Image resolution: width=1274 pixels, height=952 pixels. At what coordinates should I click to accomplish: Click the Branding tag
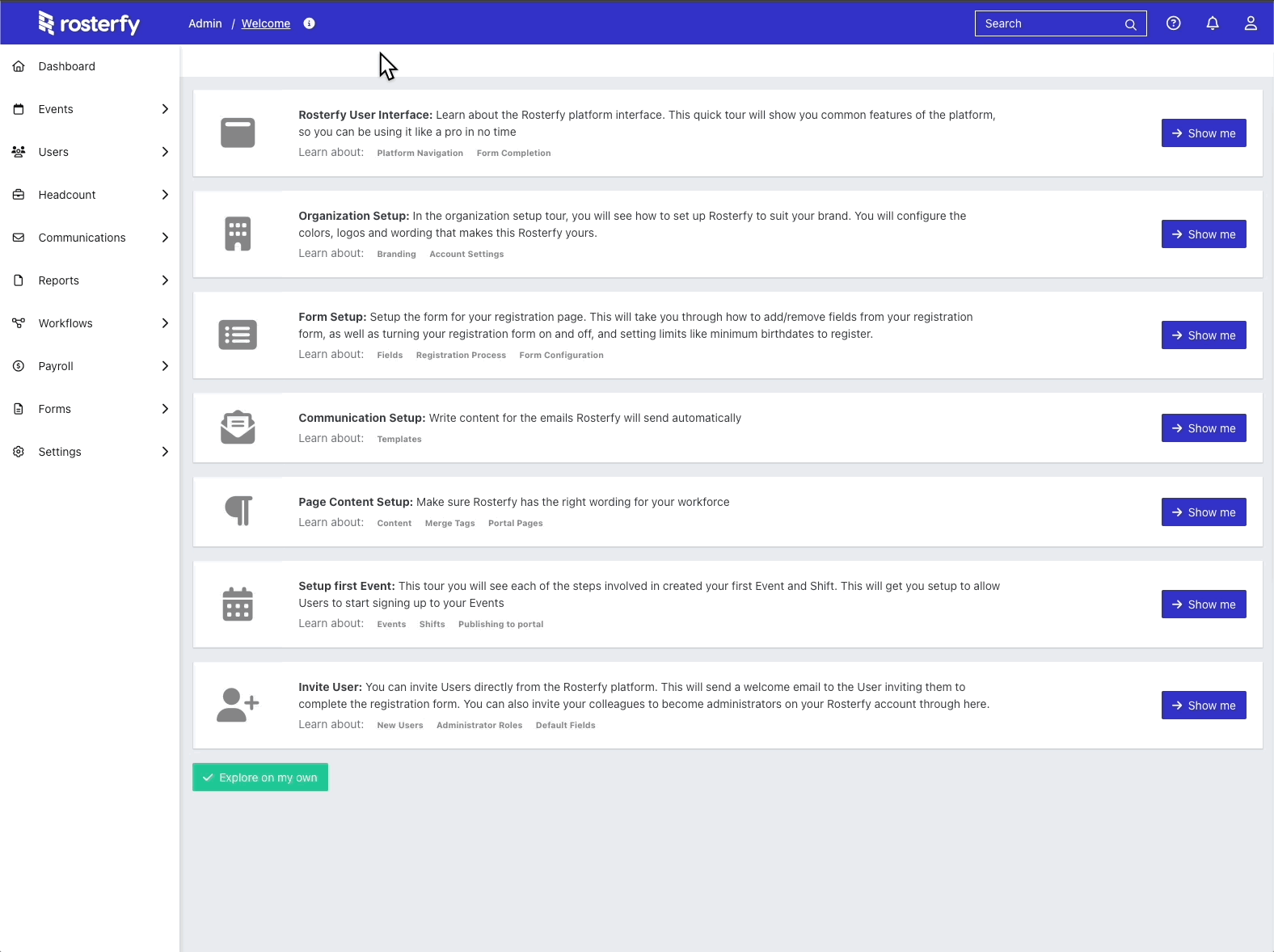[397, 254]
